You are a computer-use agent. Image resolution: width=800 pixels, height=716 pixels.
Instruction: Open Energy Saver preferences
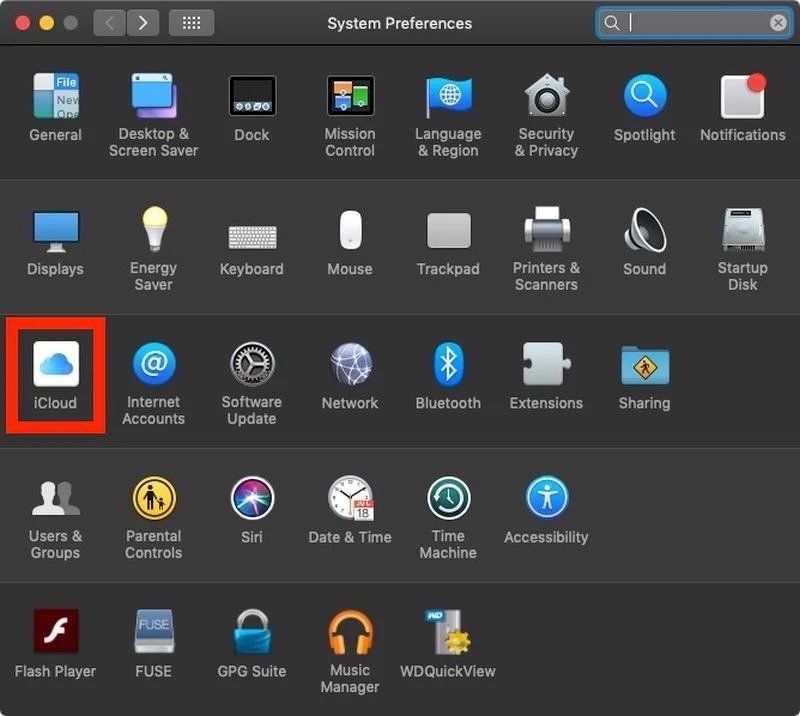[153, 230]
